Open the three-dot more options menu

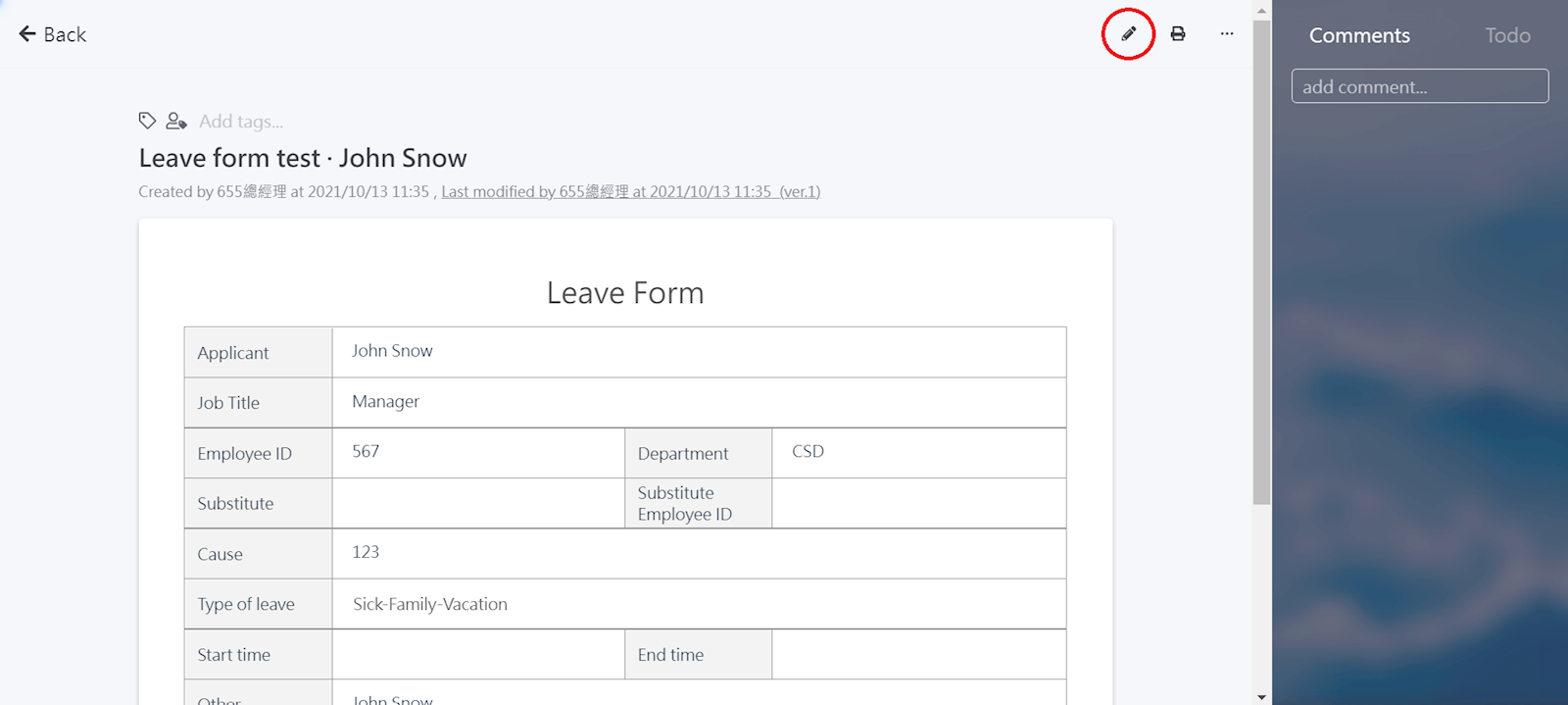click(1227, 33)
